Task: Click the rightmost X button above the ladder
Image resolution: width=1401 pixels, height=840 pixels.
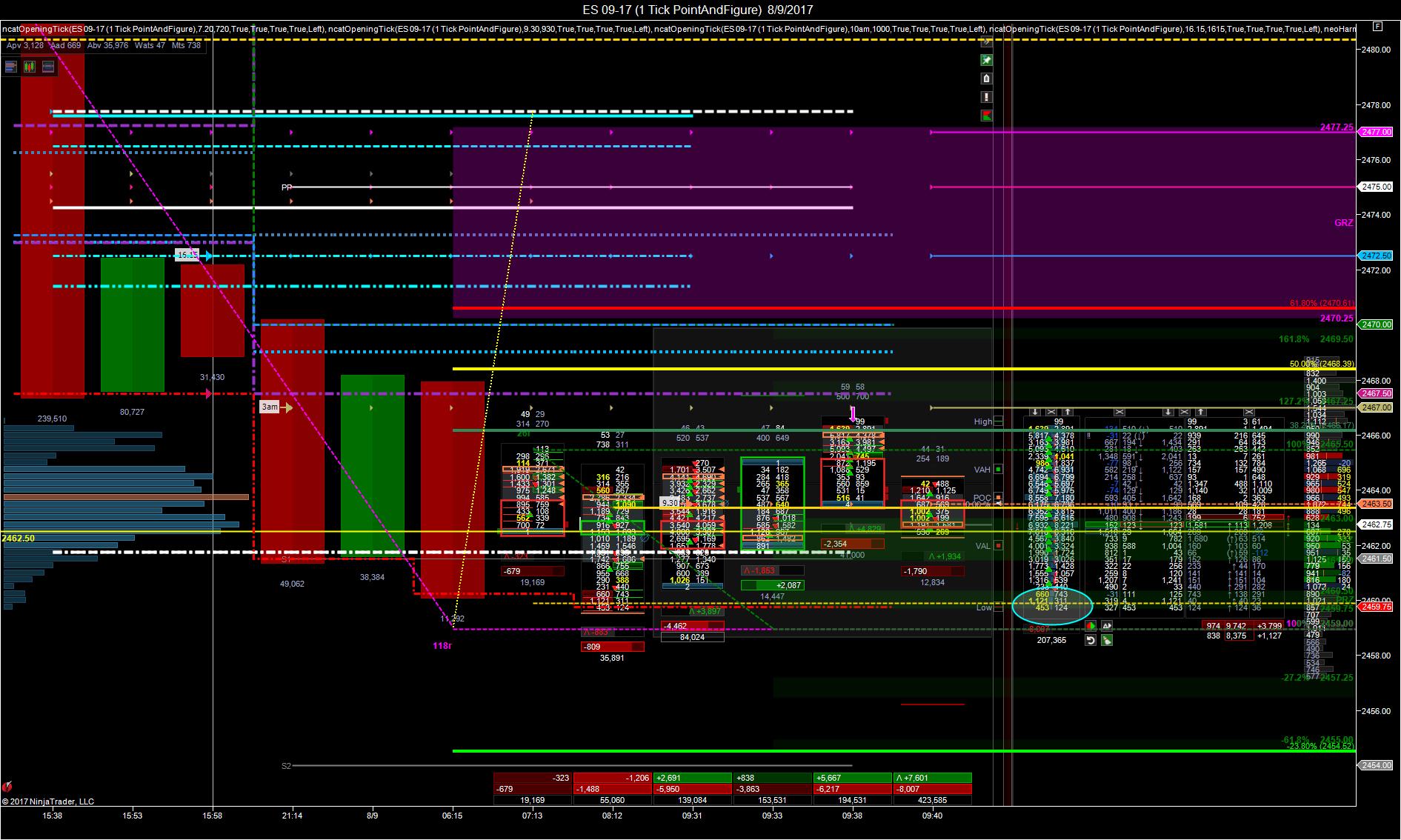Action: (x=1249, y=412)
